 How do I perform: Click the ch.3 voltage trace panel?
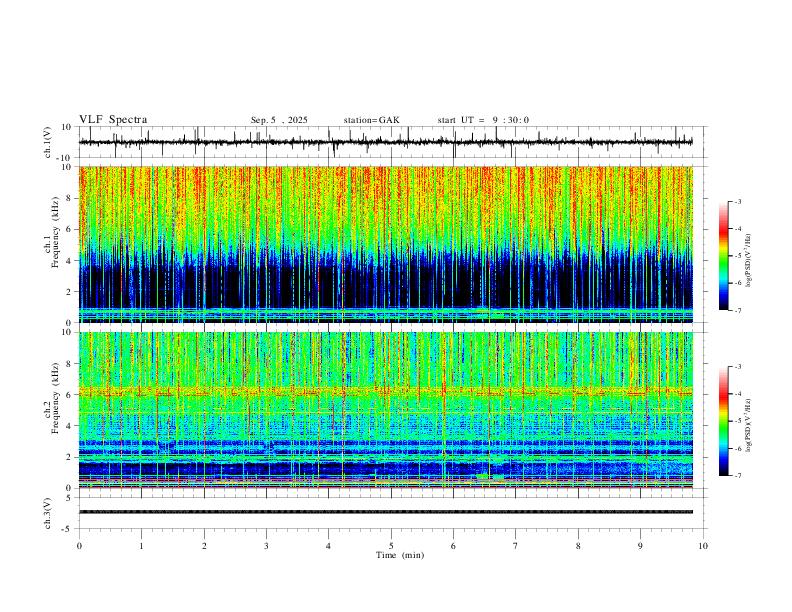coord(393,513)
